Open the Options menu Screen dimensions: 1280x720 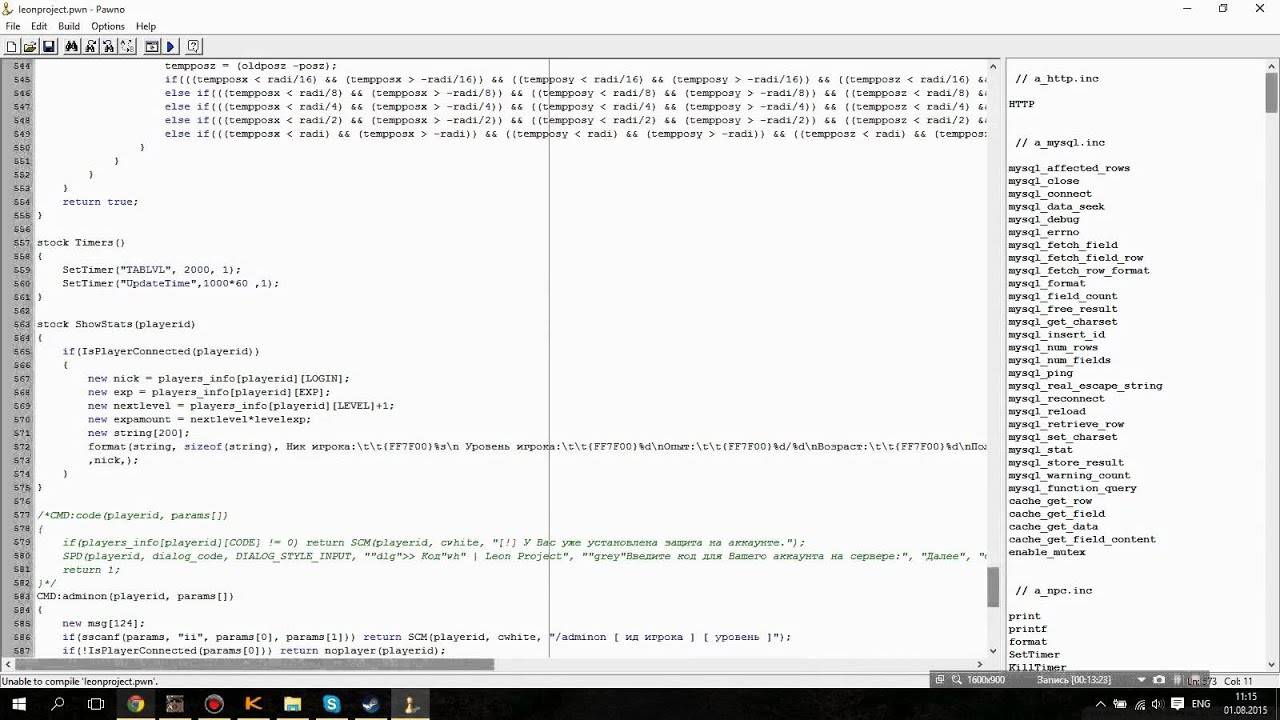(x=108, y=26)
